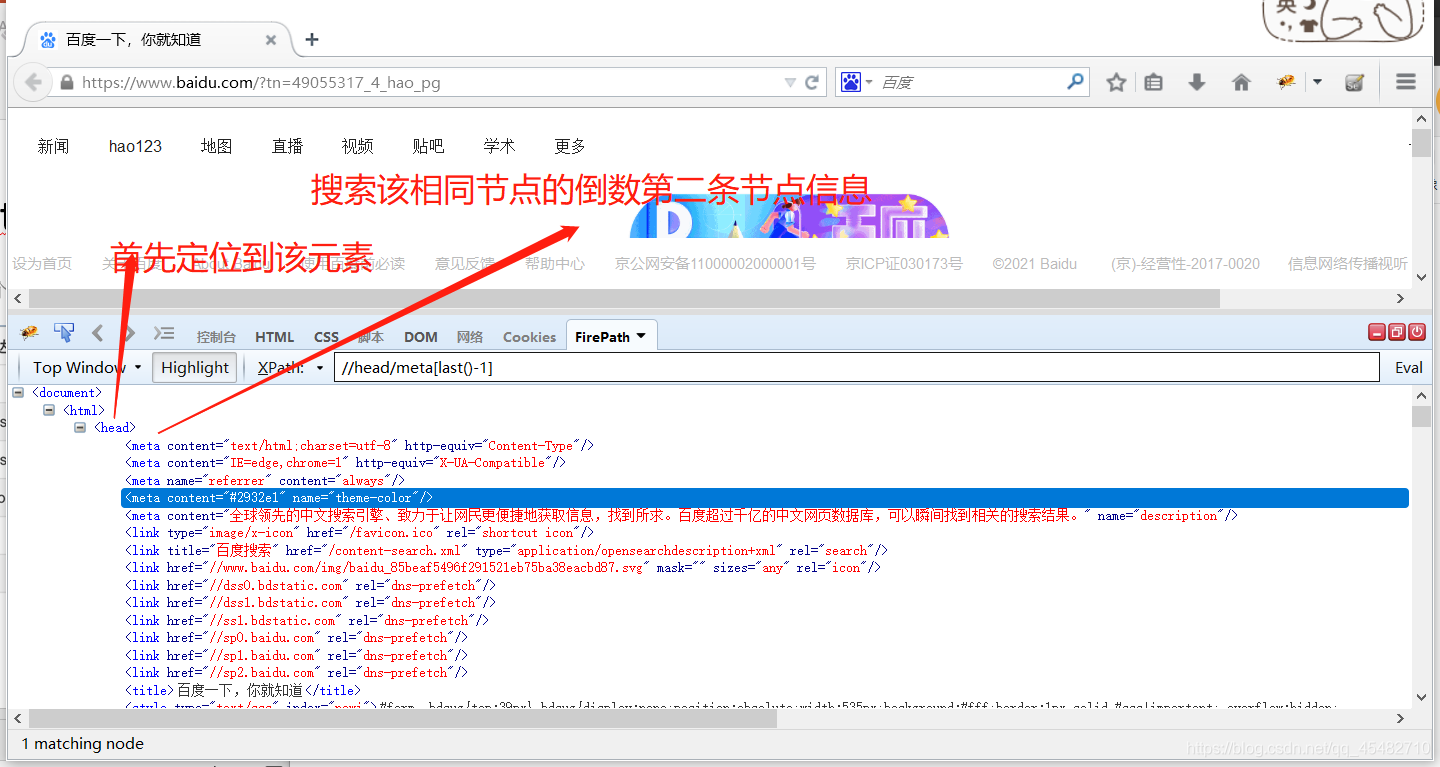Show the bookmarks list icon
The height and width of the screenshot is (767, 1440).
click(x=1153, y=83)
